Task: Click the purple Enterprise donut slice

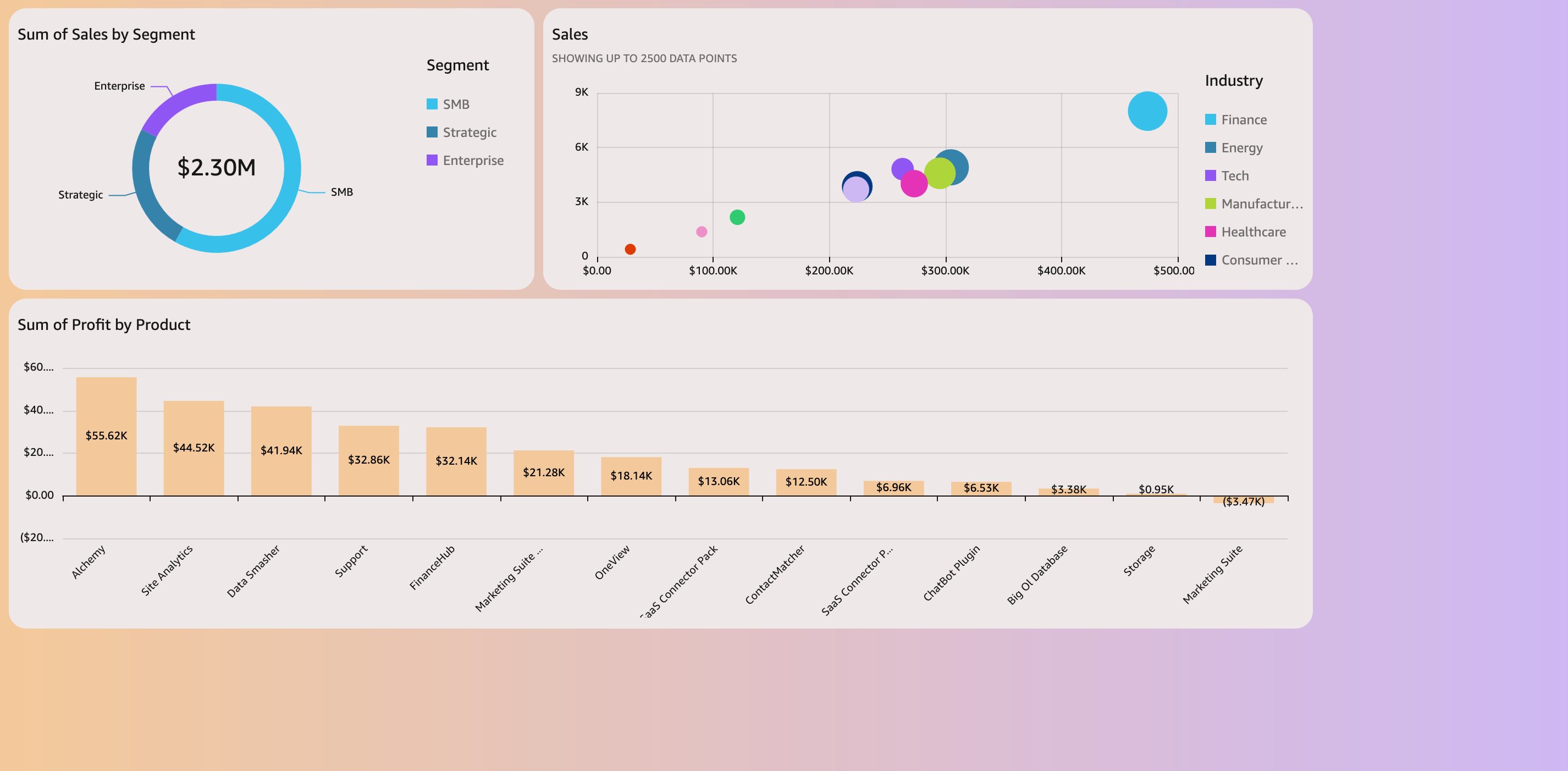Action: click(x=176, y=104)
